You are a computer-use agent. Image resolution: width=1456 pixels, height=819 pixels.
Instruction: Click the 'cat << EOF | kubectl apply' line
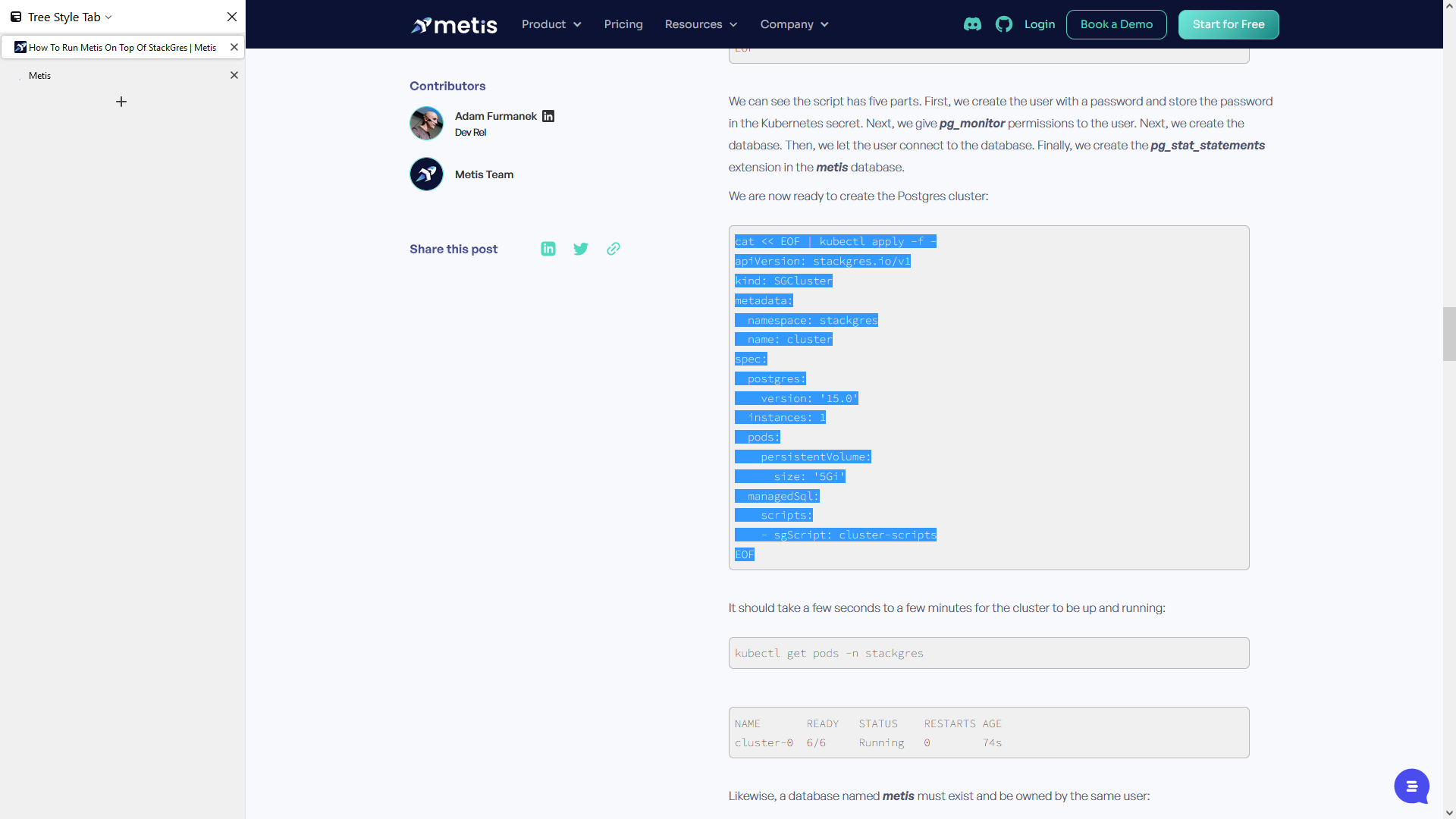coord(836,241)
